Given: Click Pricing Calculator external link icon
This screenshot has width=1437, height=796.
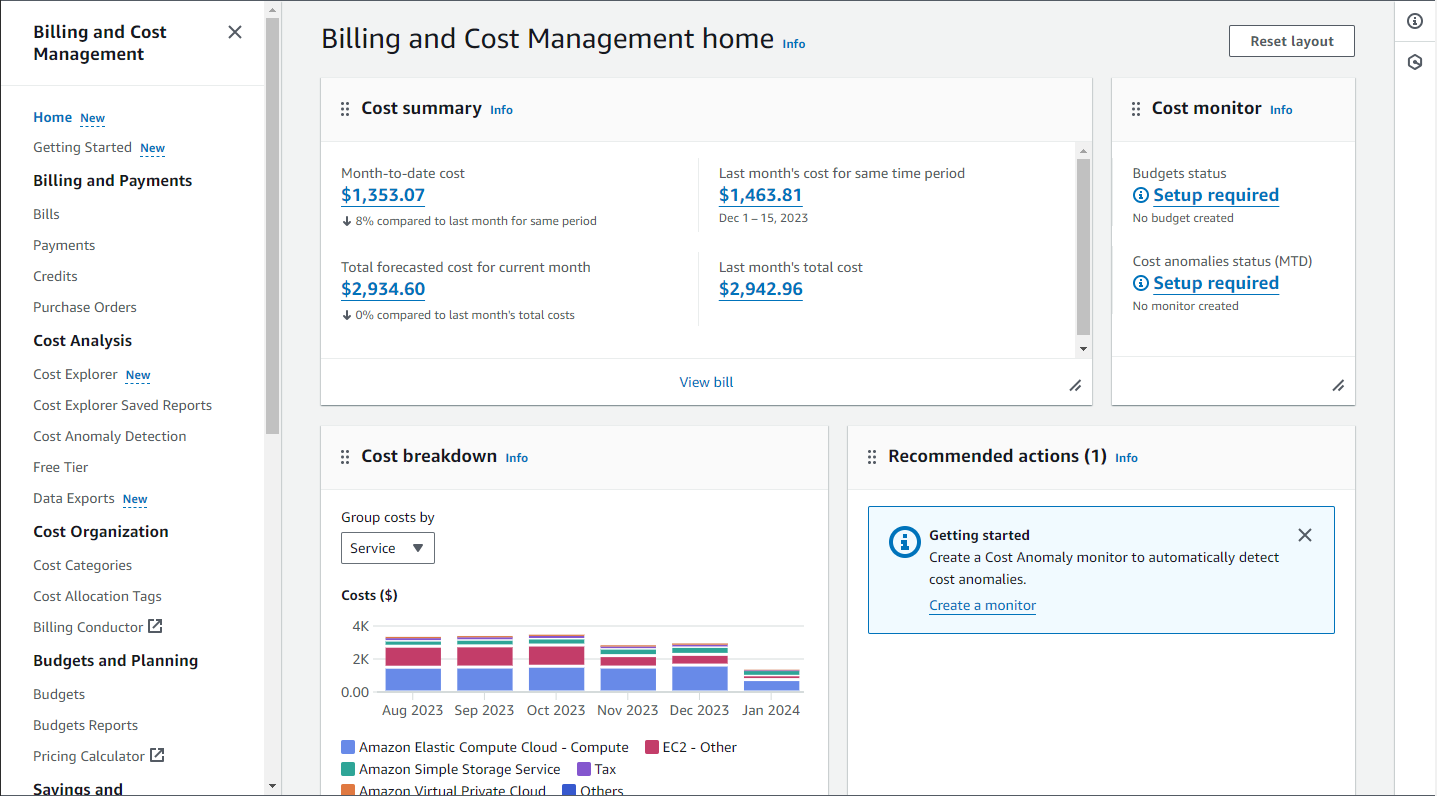Looking at the screenshot, I should pyautogui.click(x=157, y=755).
